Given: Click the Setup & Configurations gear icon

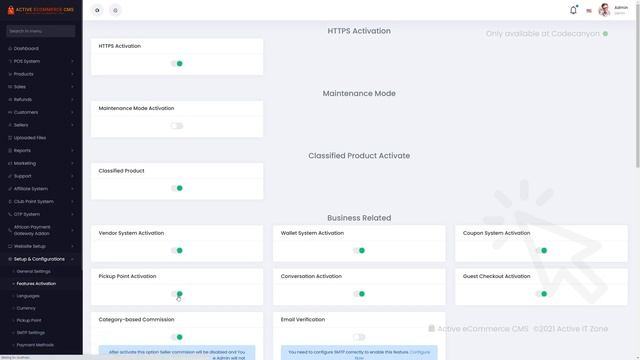Looking at the screenshot, I should click(10, 259).
